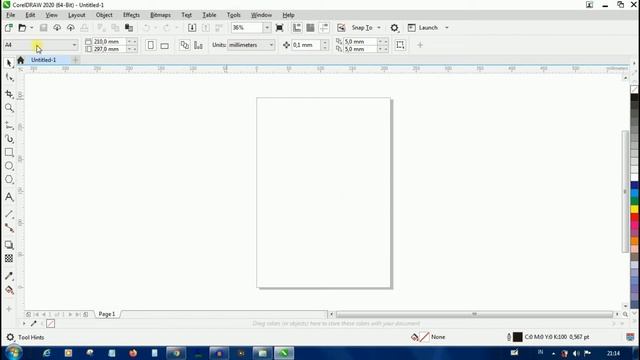Select the Parallel Dimension tool
Screen dimensions: 640x360
pos(9,214)
